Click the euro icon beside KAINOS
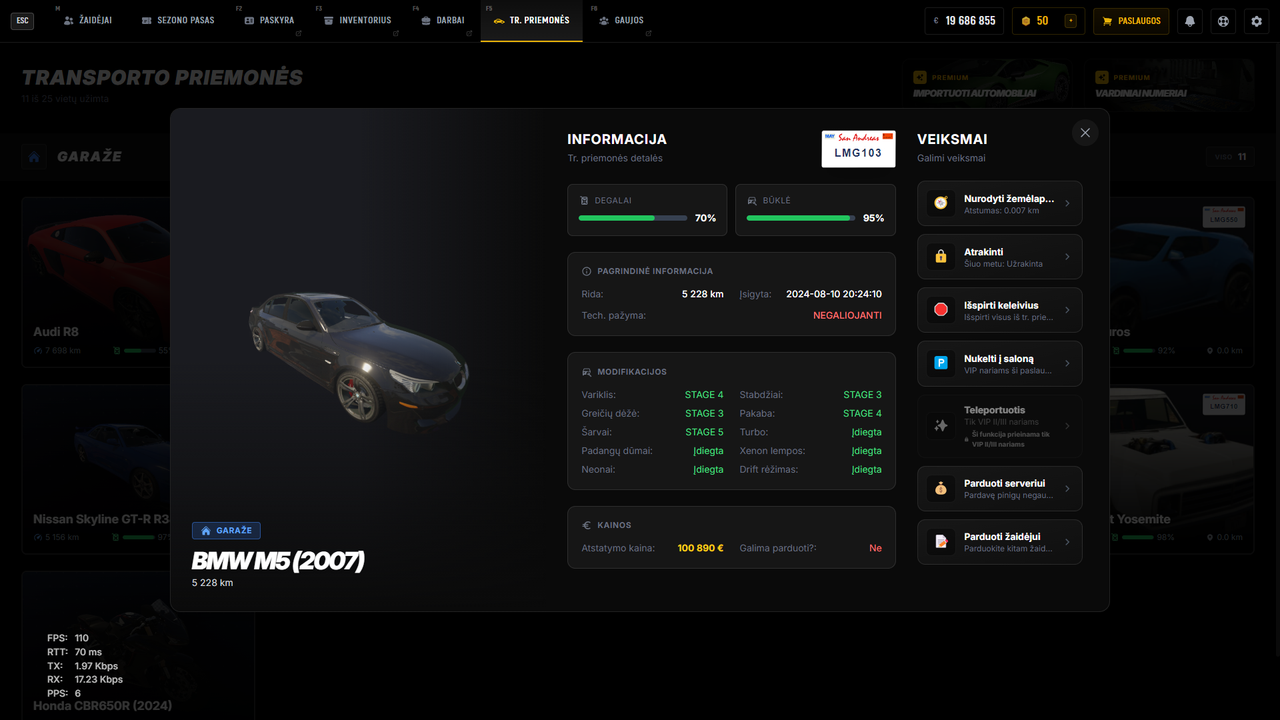 point(587,525)
